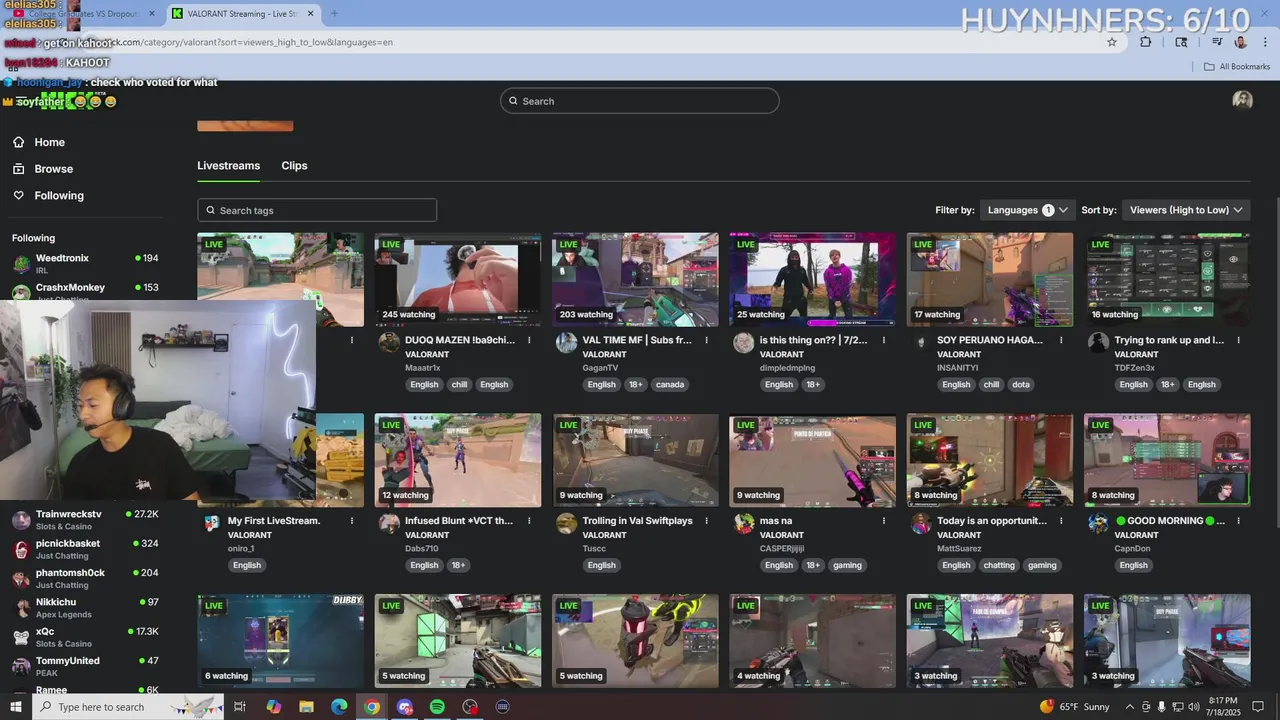Image resolution: width=1280 pixels, height=720 pixels.
Task: Open the Sort by Viewers dropdown
Action: coord(1186,210)
